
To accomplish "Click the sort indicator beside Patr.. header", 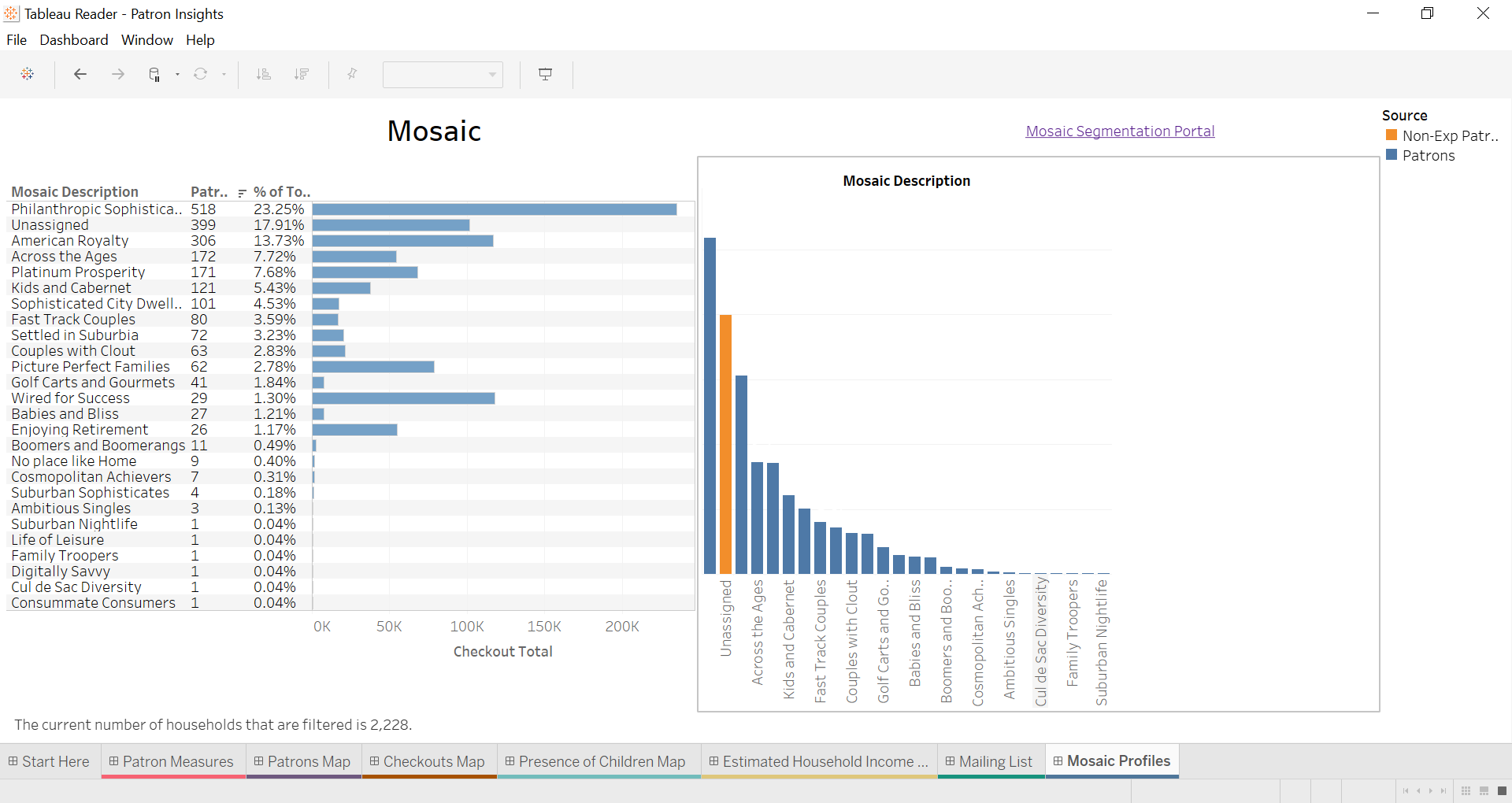I will click(x=242, y=193).
